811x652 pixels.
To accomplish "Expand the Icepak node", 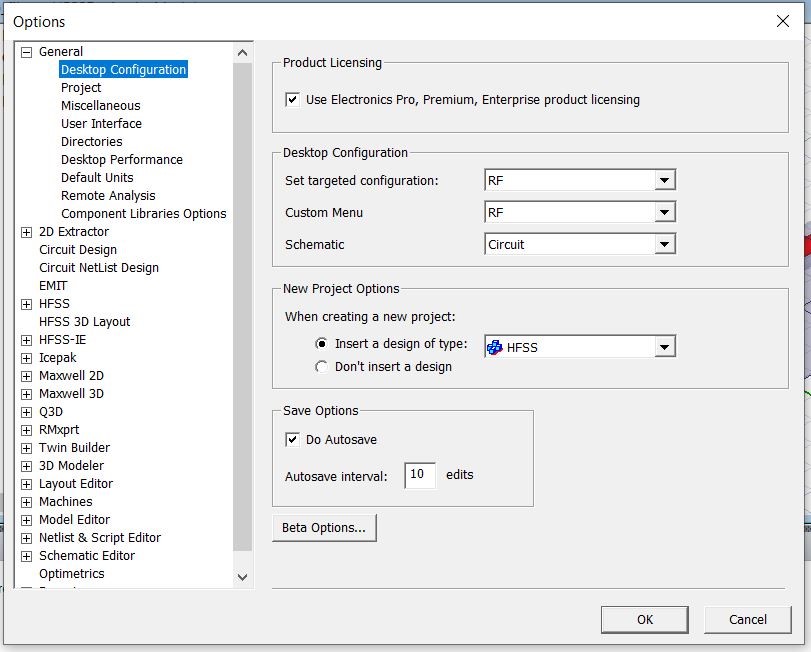I will (x=26, y=358).
